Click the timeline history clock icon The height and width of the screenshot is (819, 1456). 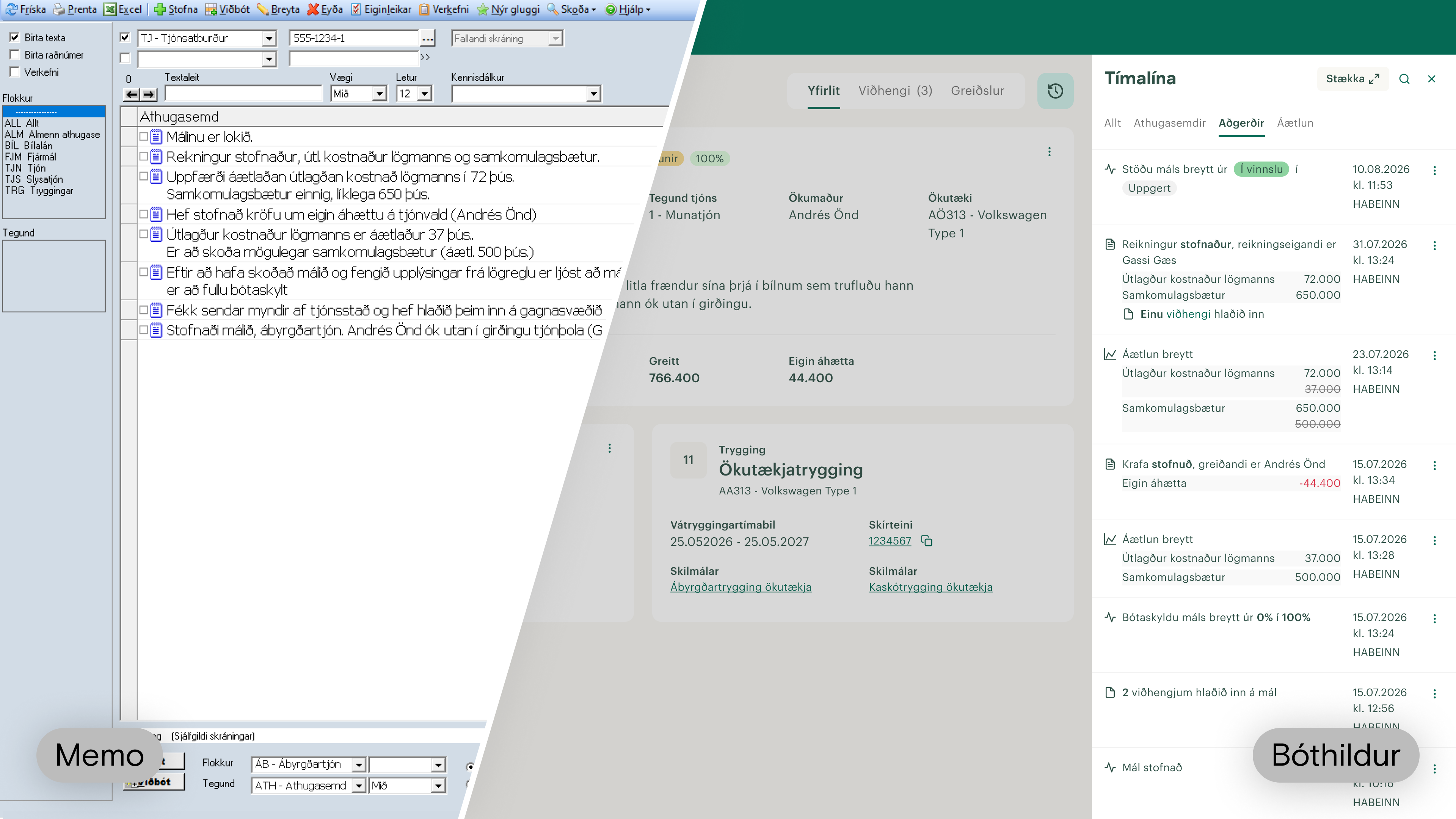click(x=1055, y=91)
